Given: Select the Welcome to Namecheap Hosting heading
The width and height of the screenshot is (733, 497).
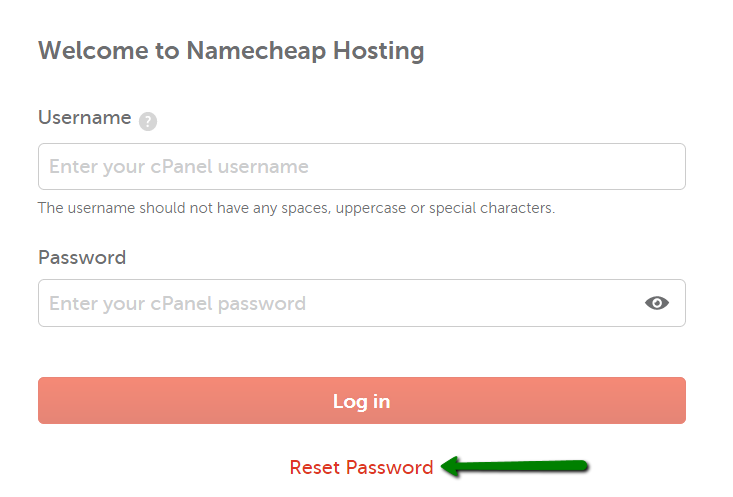Looking at the screenshot, I should tap(231, 50).
